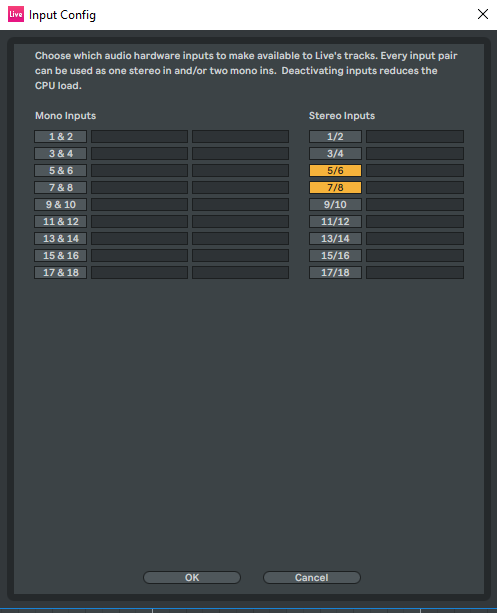Enable mono inputs 11 & 12
497x613 pixels.
point(61,221)
